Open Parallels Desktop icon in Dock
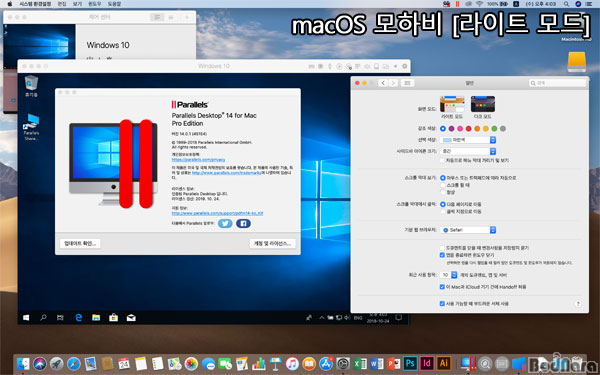The width and height of the screenshot is (600, 375). 468,363
